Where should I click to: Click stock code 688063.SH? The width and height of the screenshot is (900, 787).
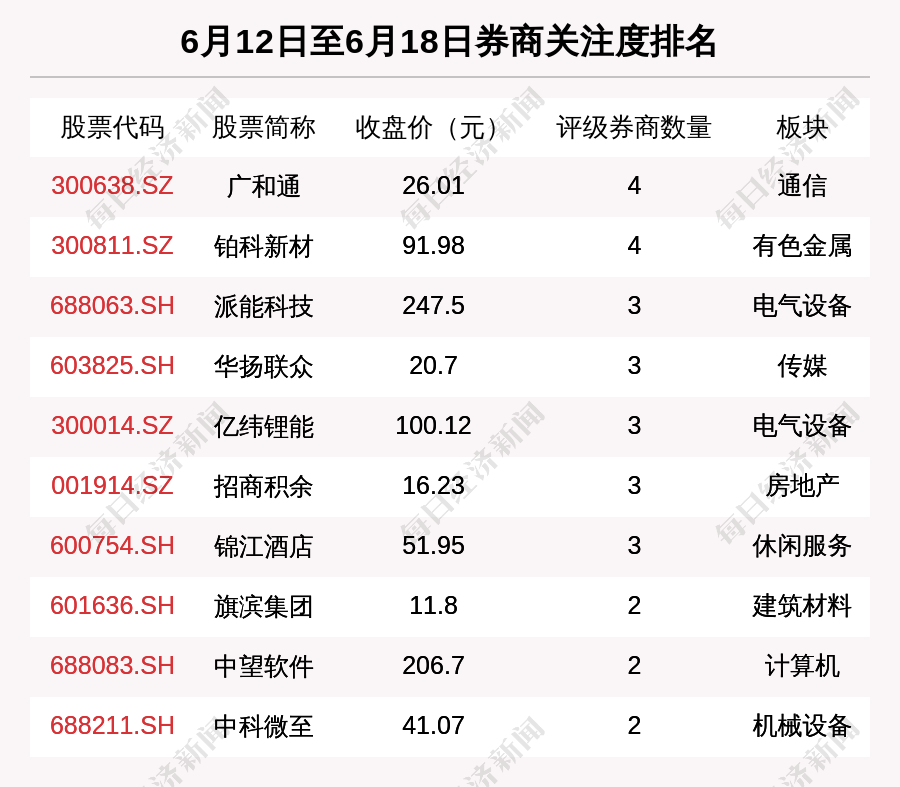coord(112,305)
